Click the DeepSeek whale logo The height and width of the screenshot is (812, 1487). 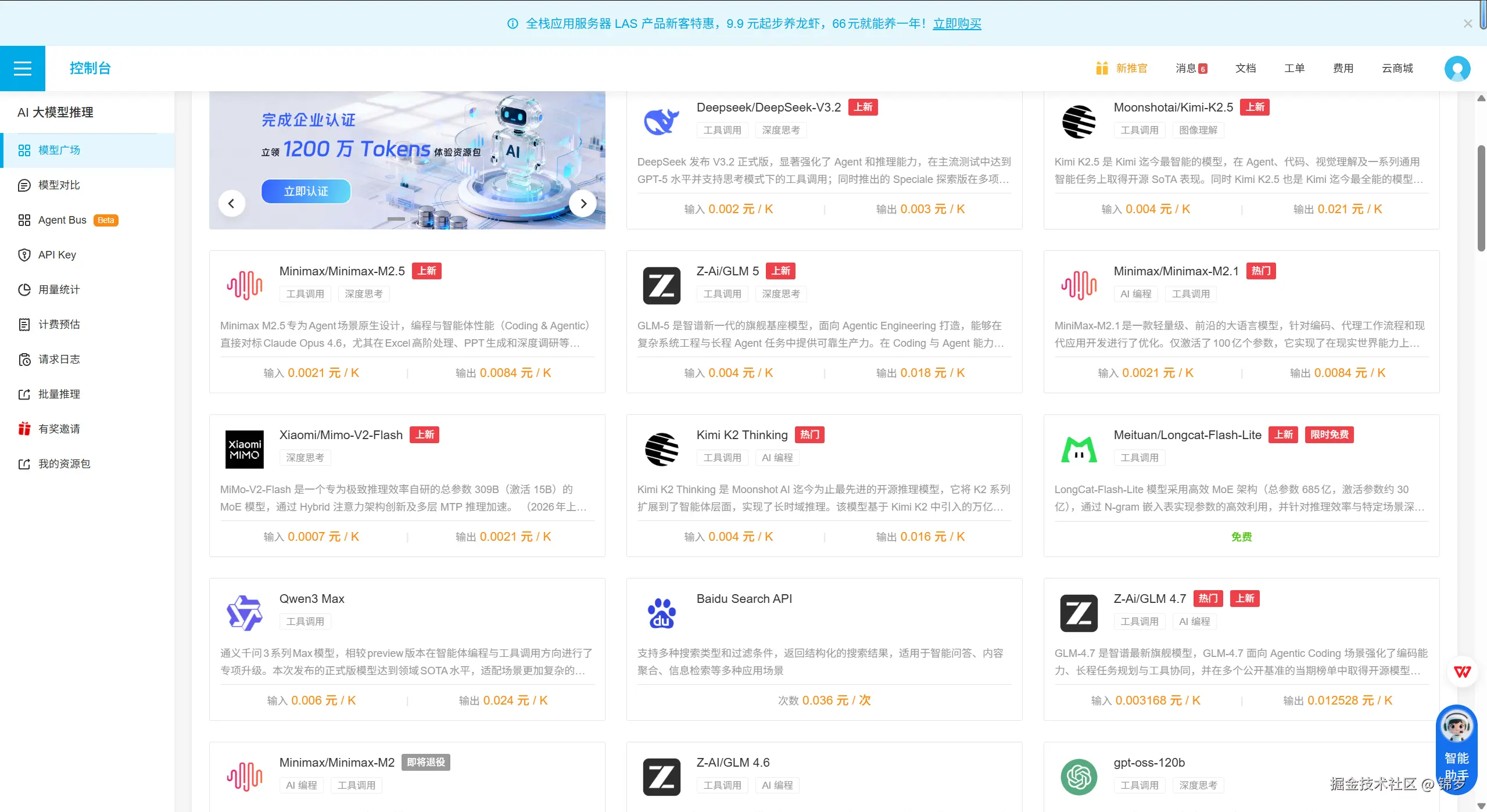click(x=661, y=122)
